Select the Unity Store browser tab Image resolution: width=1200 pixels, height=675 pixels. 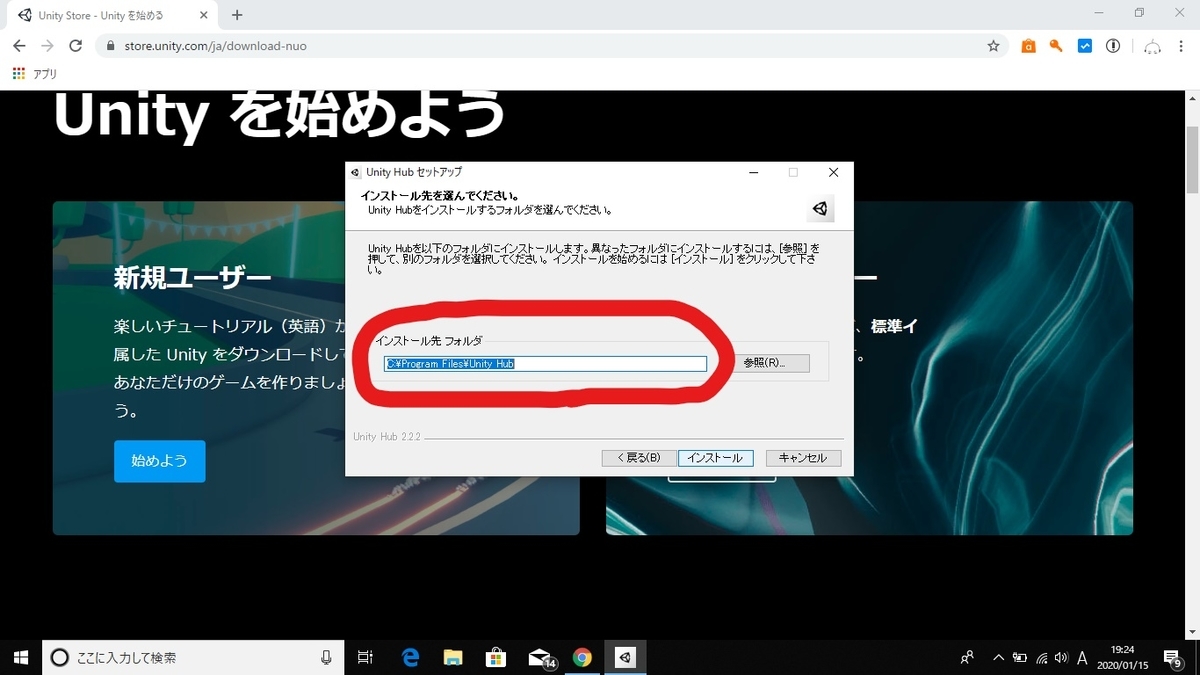click(112, 16)
